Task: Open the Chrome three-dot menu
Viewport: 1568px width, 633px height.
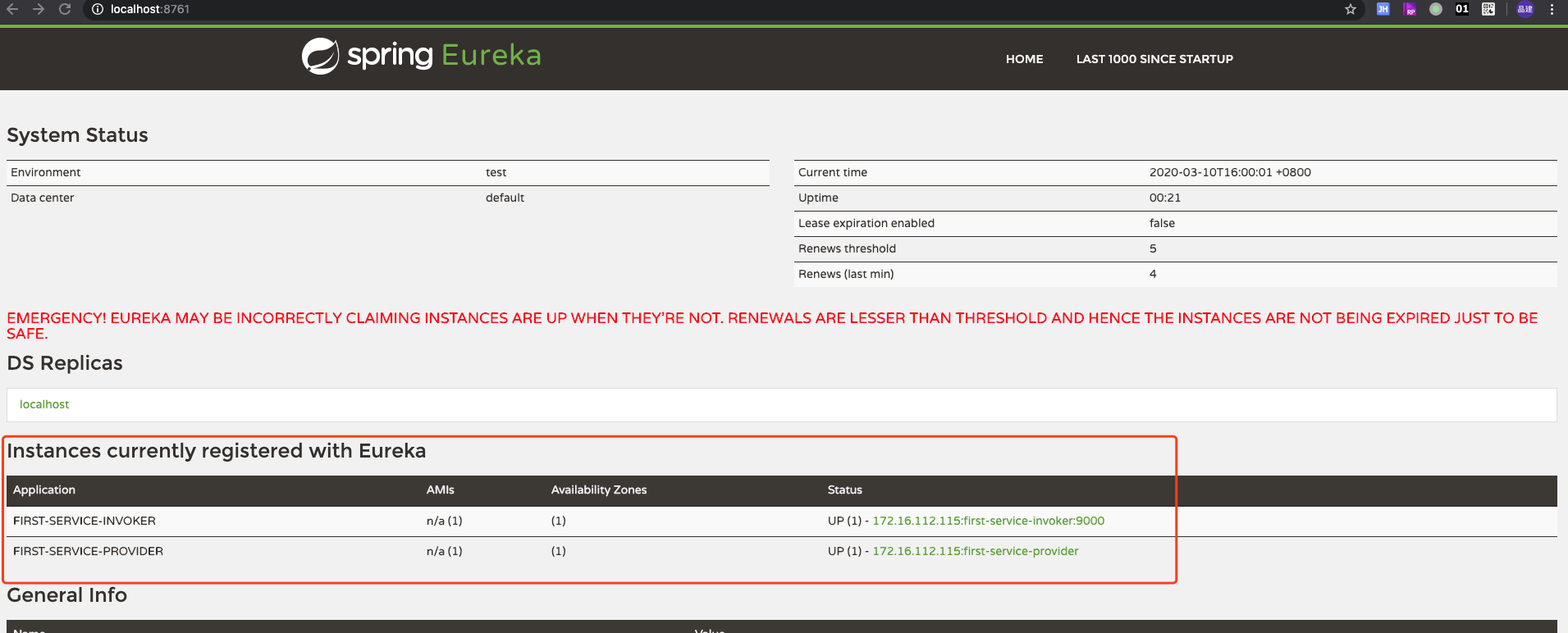Action: (x=1552, y=9)
